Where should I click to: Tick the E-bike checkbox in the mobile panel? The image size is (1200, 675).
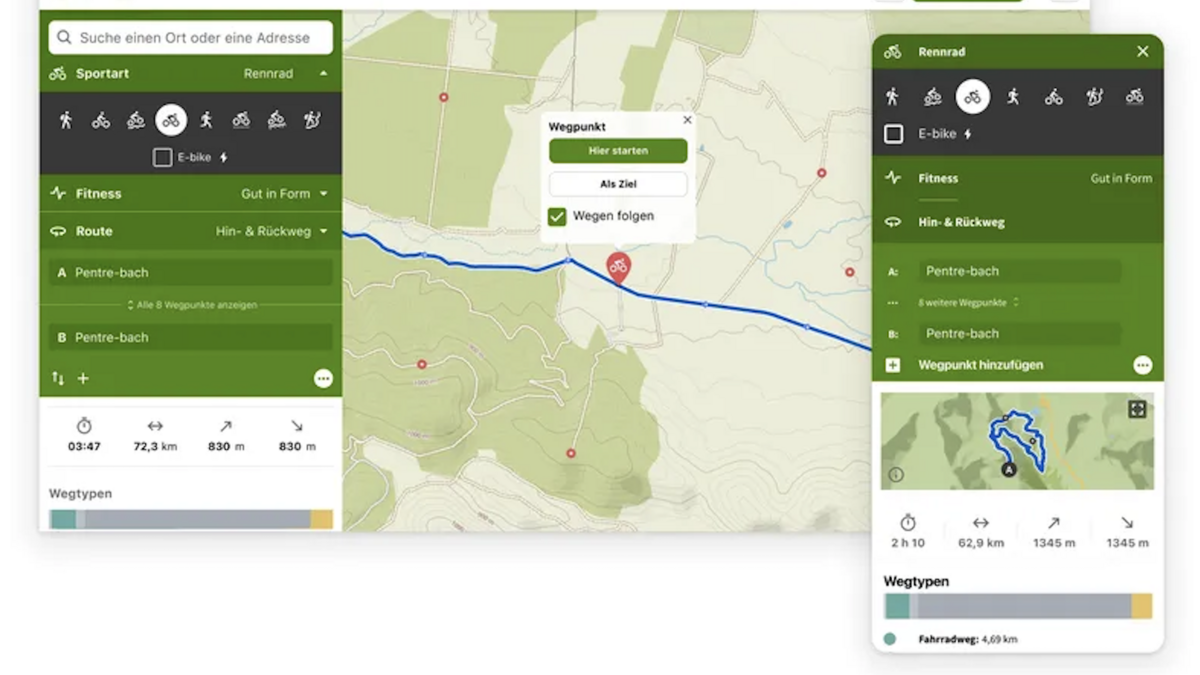coord(894,134)
